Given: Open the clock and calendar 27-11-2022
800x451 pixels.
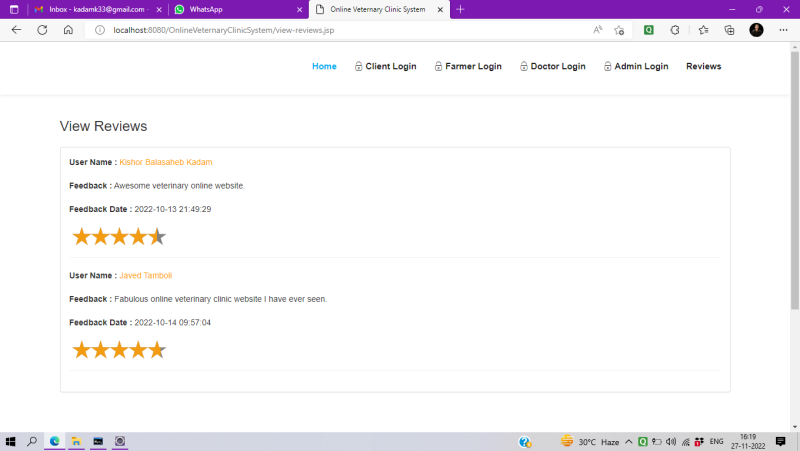Looking at the screenshot, I should tap(748, 442).
